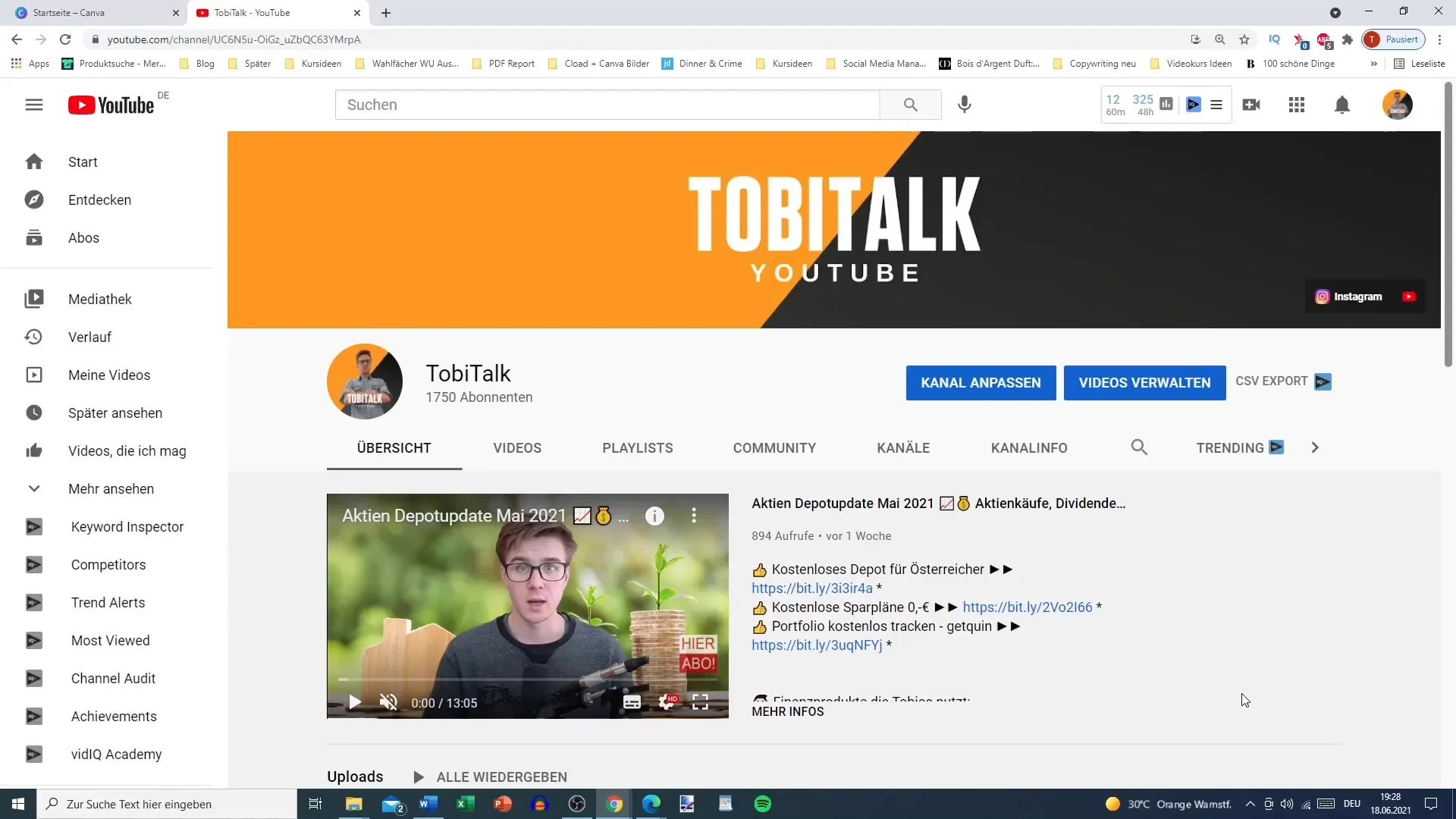The image size is (1456, 819).
Task: Click the Achievements icon
Action: 33,716
